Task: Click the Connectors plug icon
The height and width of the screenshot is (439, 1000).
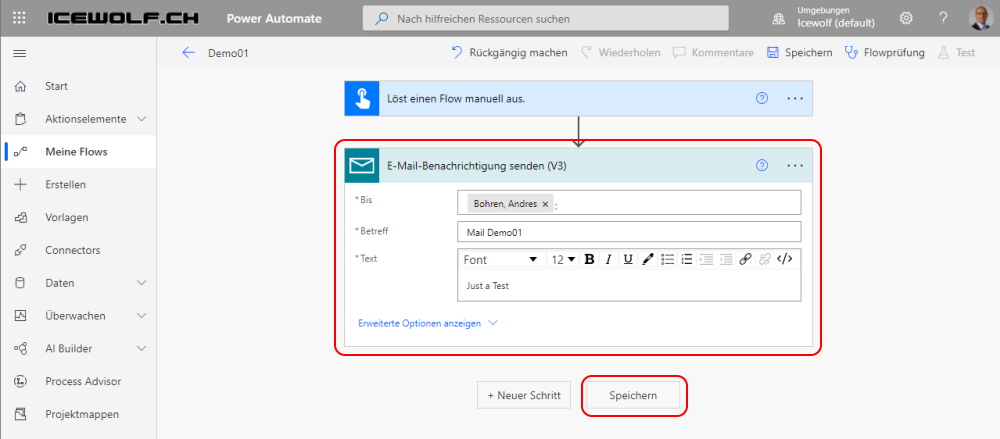Action: click(x=20, y=250)
